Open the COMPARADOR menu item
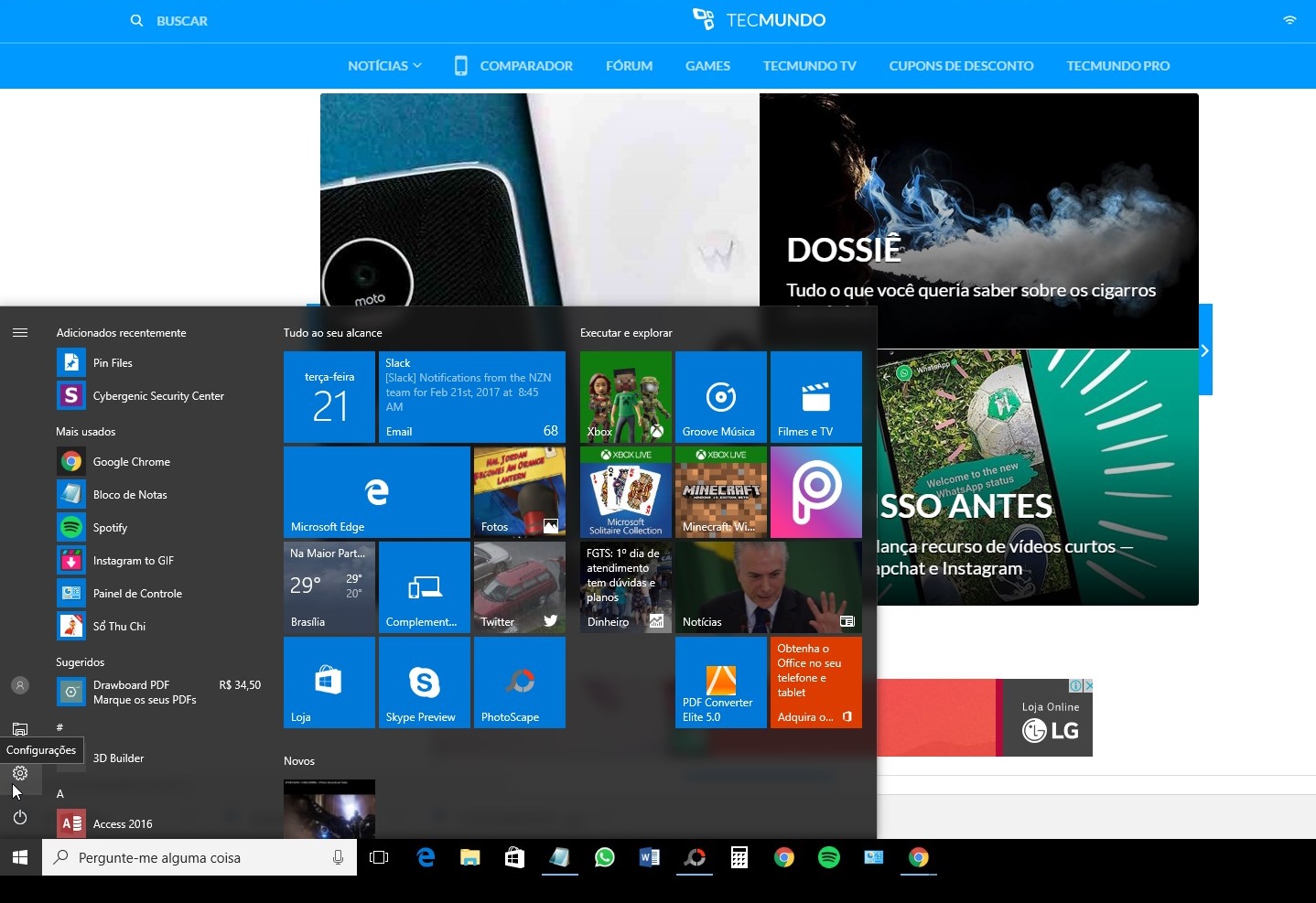The height and width of the screenshot is (903, 1316). (513, 66)
